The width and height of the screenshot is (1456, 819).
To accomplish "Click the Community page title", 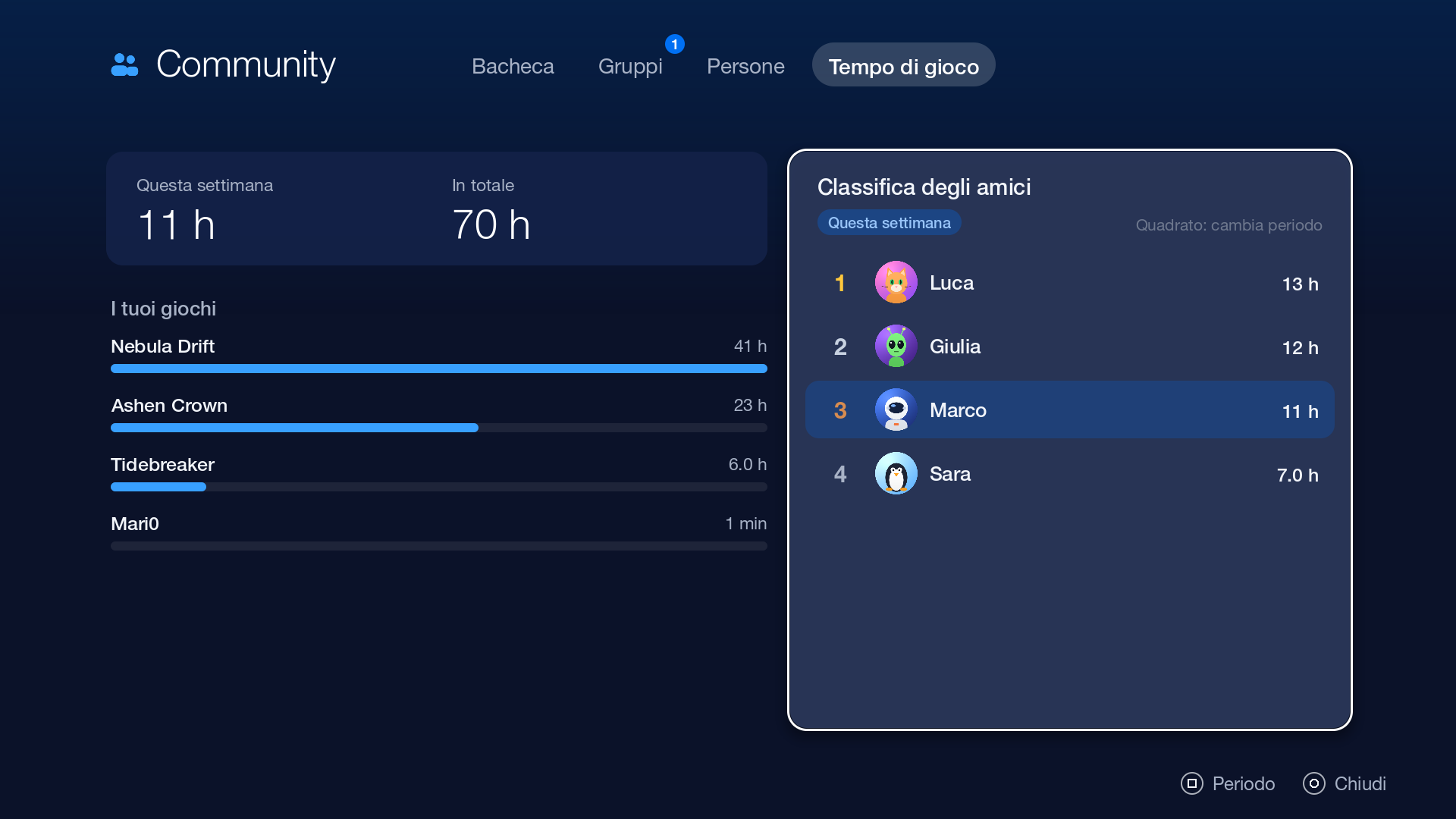I will 246,64.
